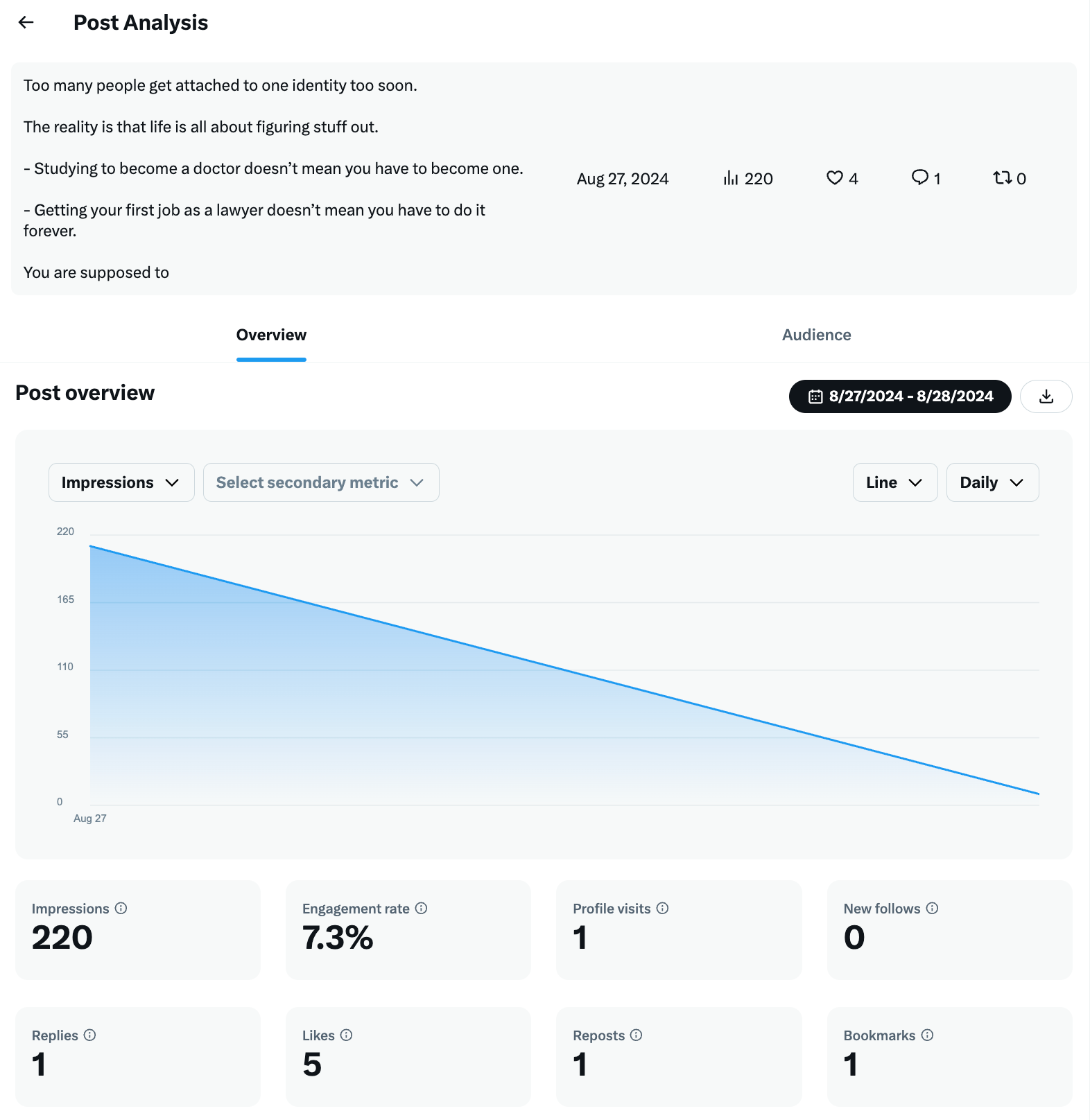Open the Impressions info tooltip
Viewport: 1090px width, 1120px height.
point(119,908)
